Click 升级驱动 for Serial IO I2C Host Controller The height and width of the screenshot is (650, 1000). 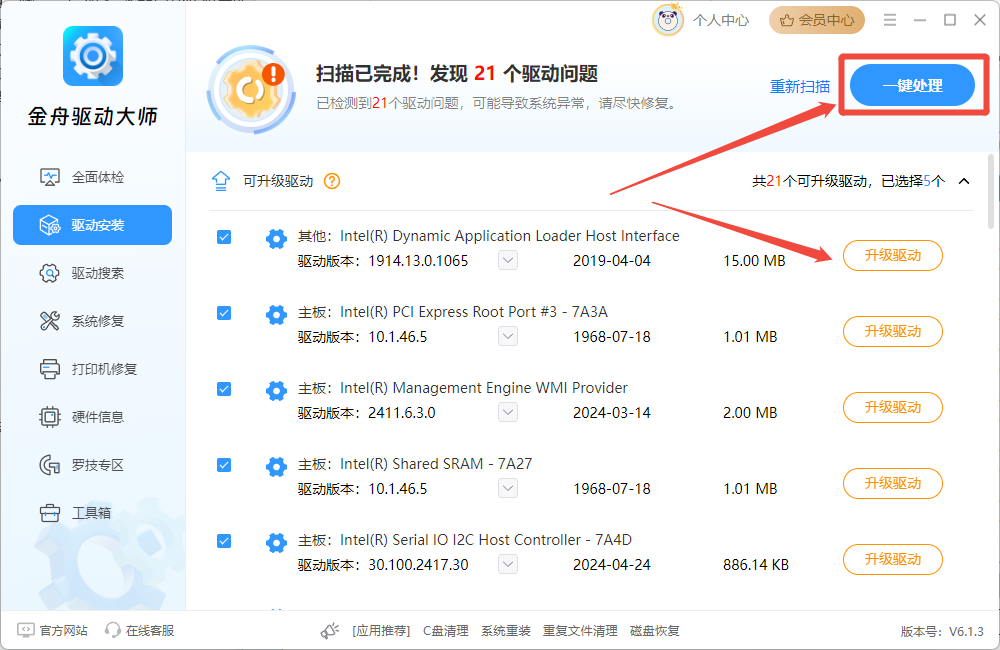[x=893, y=559]
